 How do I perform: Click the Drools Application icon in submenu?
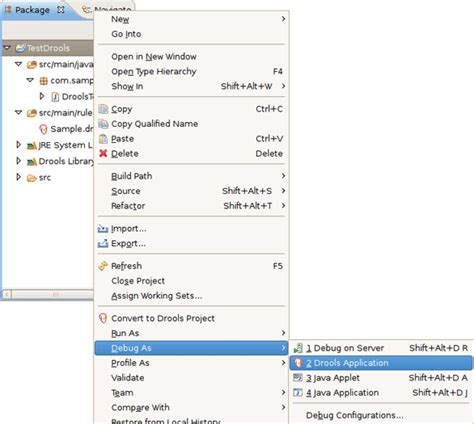coord(298,363)
